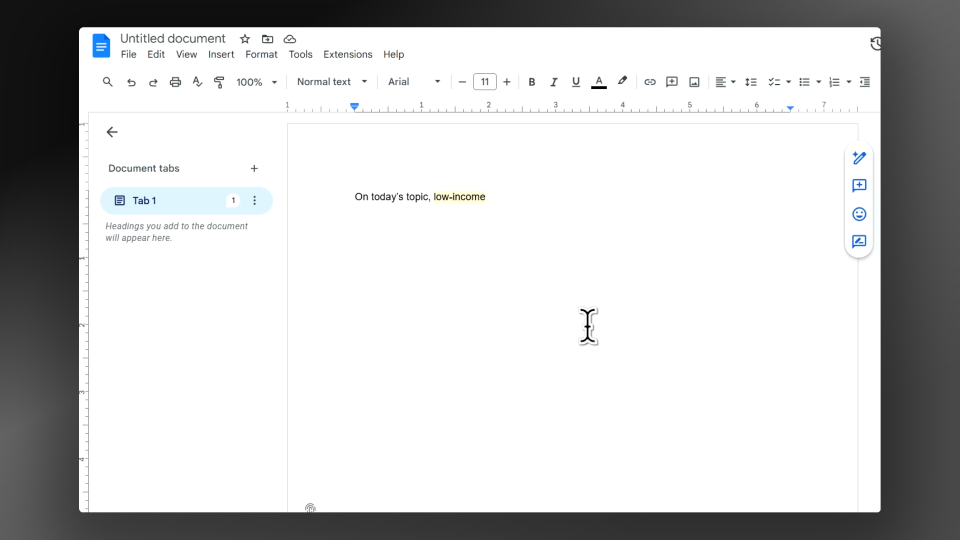Open the highlight color pen
The height and width of the screenshot is (540, 960).
coord(622,81)
